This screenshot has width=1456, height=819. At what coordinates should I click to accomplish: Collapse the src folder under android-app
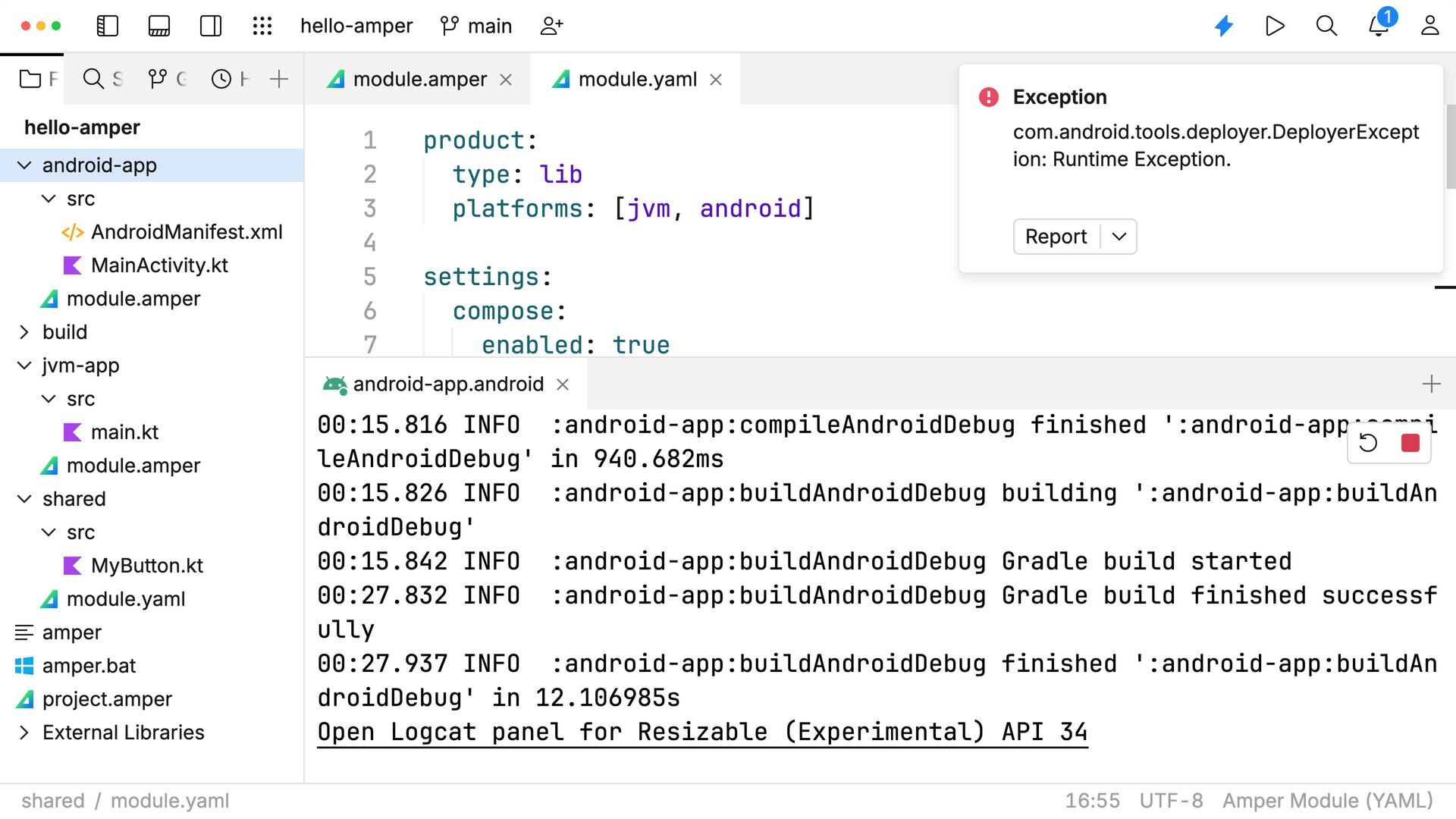click(49, 199)
